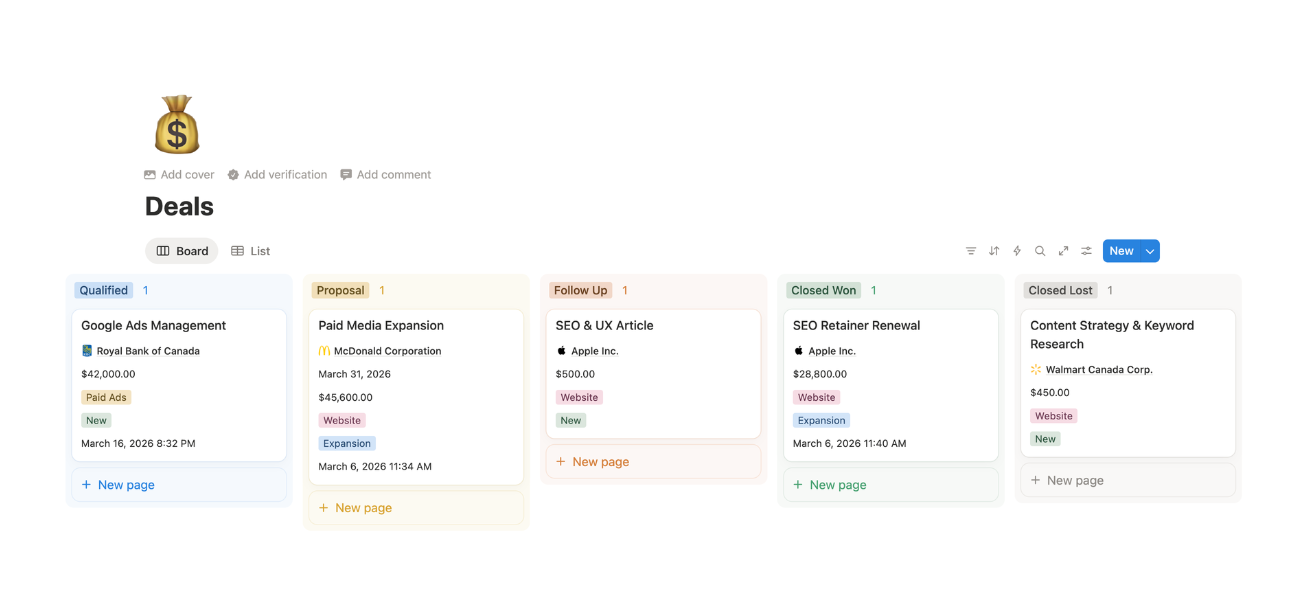
Task: Click the lightning bolt automations icon
Action: [x=1017, y=251]
